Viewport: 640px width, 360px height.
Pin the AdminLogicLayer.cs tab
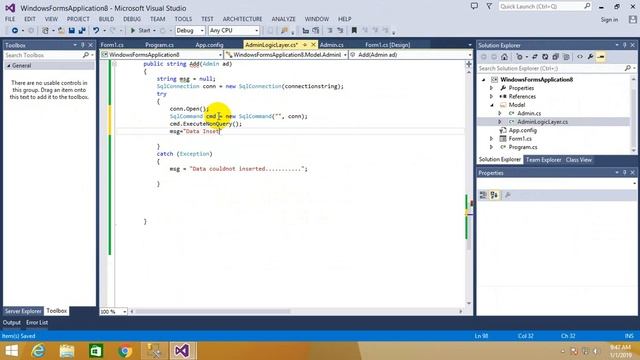(x=304, y=44)
